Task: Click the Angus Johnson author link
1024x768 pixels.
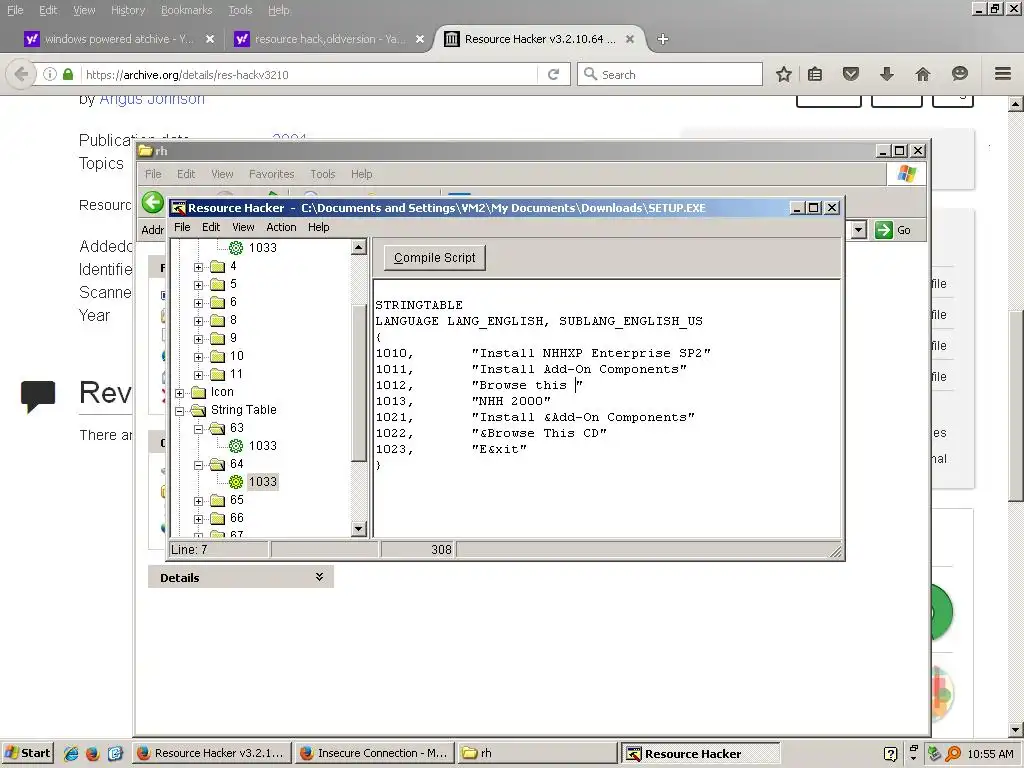Action: (x=152, y=99)
